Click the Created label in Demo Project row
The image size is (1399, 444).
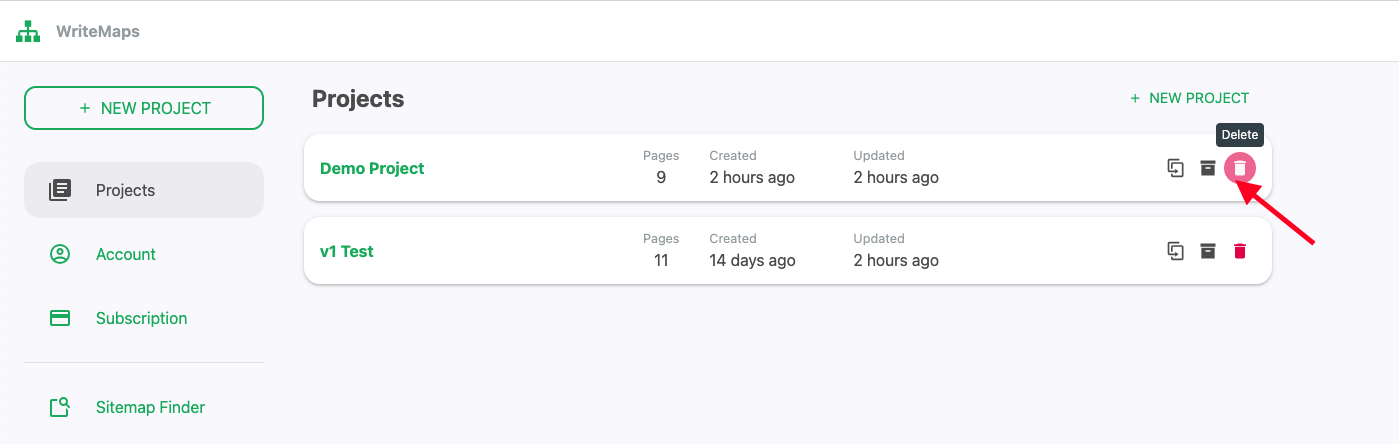click(x=733, y=155)
